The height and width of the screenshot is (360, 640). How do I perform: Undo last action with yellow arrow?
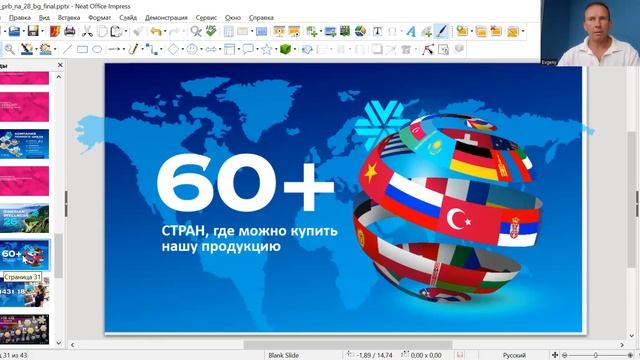click(156, 31)
